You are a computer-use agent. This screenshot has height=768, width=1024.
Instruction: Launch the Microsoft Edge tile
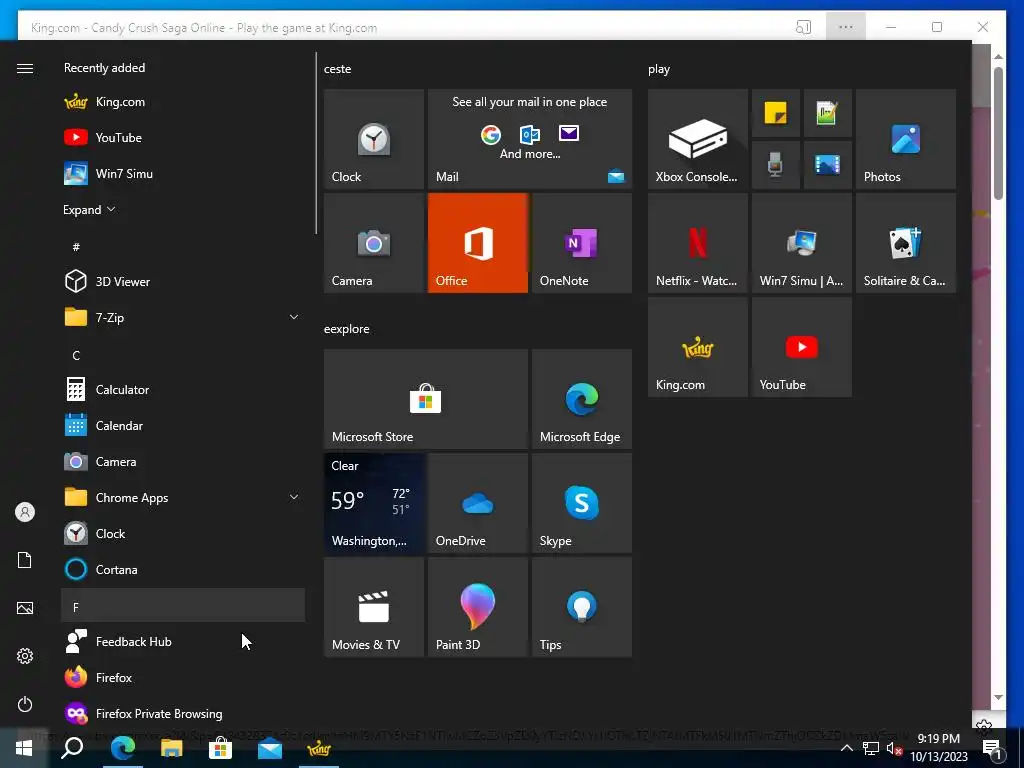[582, 399]
